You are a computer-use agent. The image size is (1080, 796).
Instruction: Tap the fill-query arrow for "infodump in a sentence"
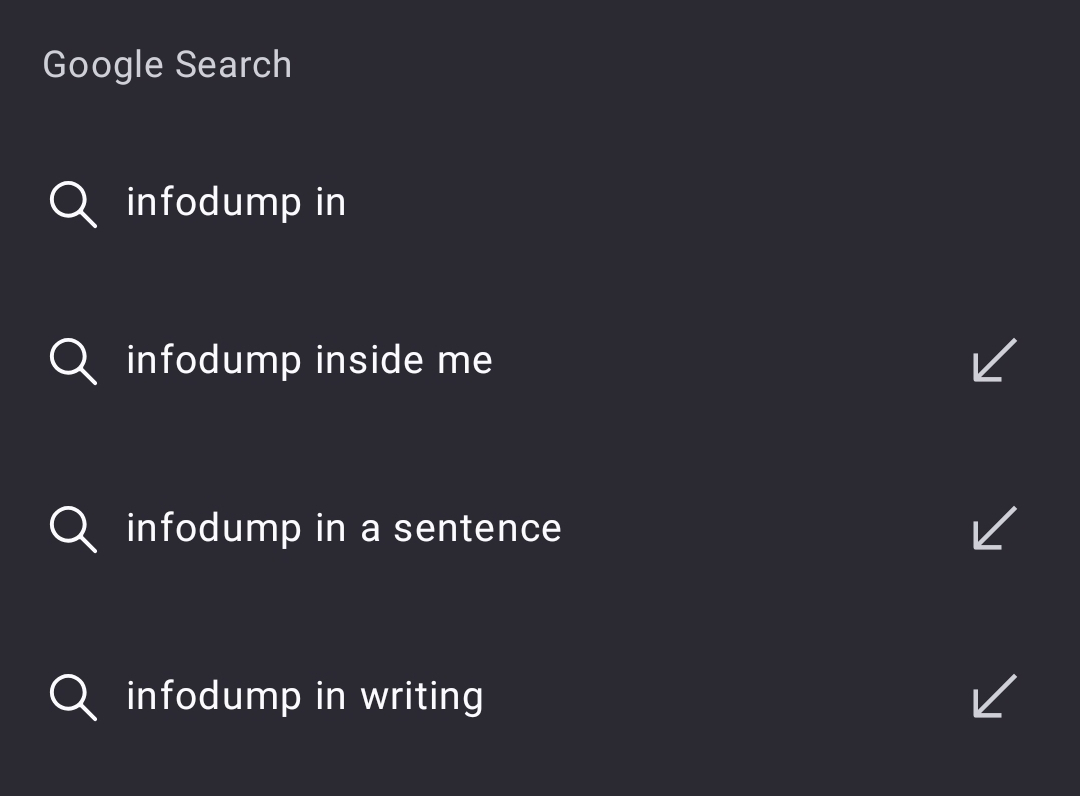tap(994, 528)
